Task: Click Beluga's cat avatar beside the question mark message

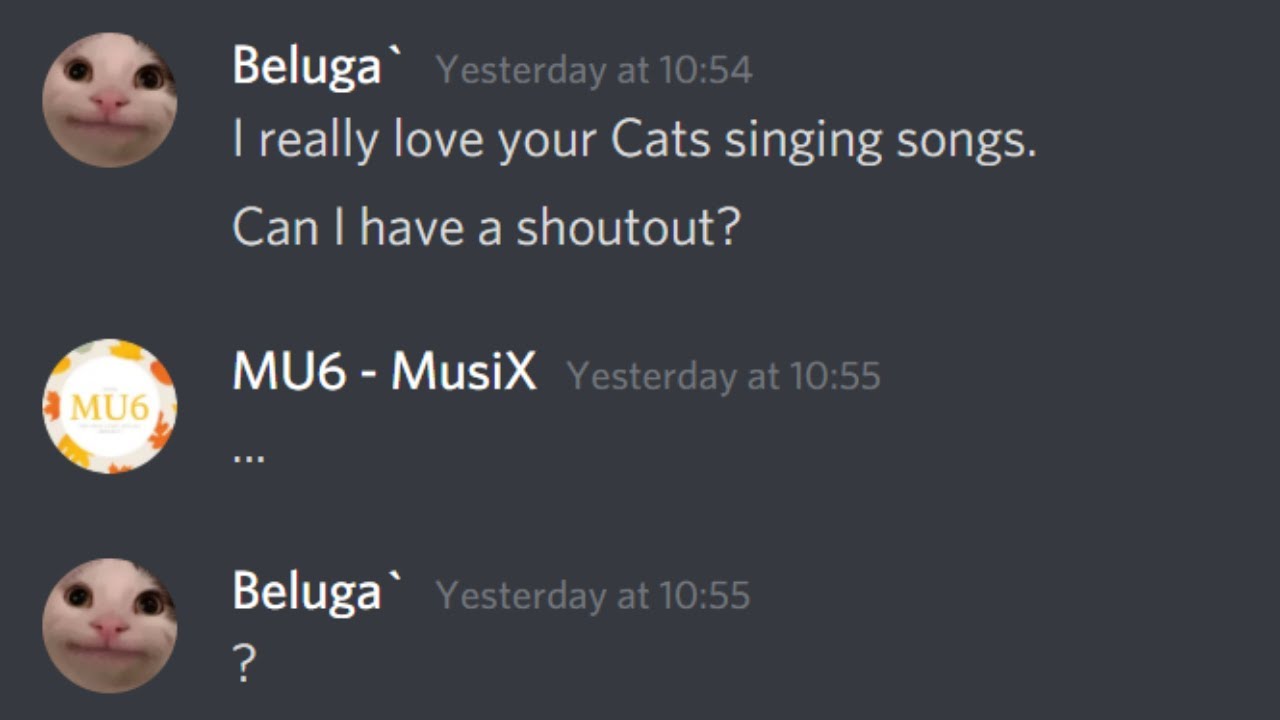Action: click(110, 625)
